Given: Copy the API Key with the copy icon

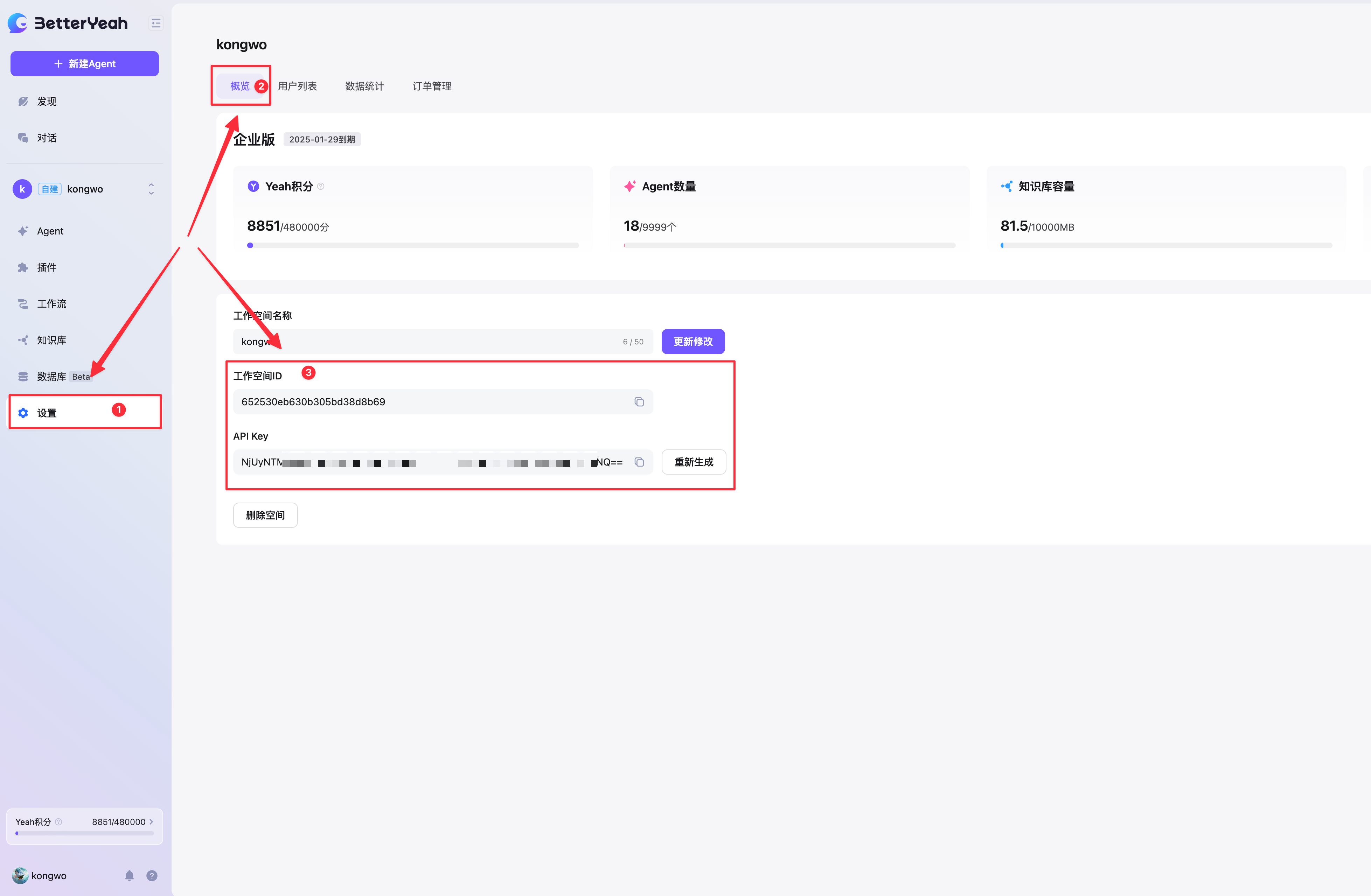Looking at the screenshot, I should point(639,462).
